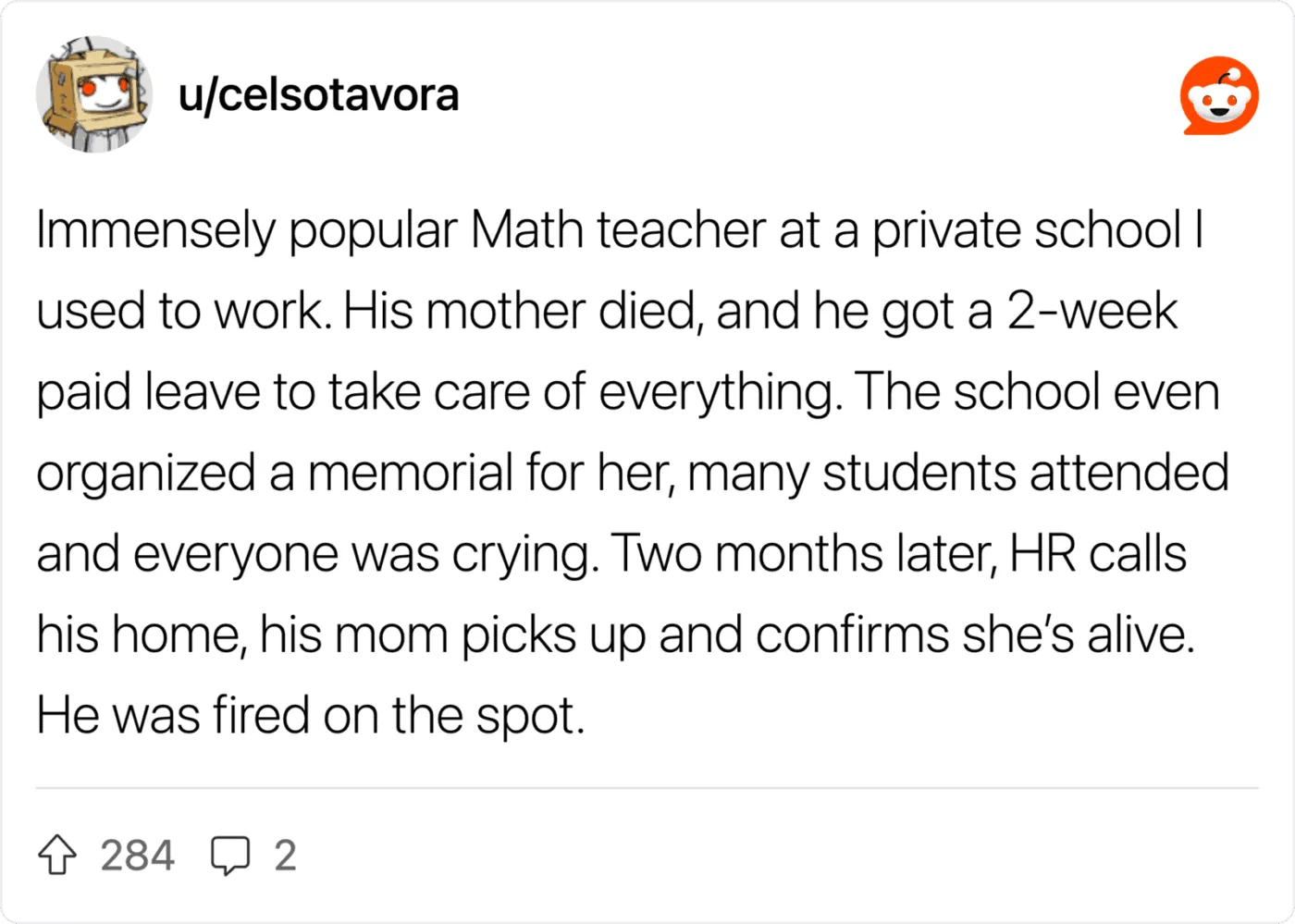Open the comments bubble icon
The image size is (1295, 924).
coord(229,856)
